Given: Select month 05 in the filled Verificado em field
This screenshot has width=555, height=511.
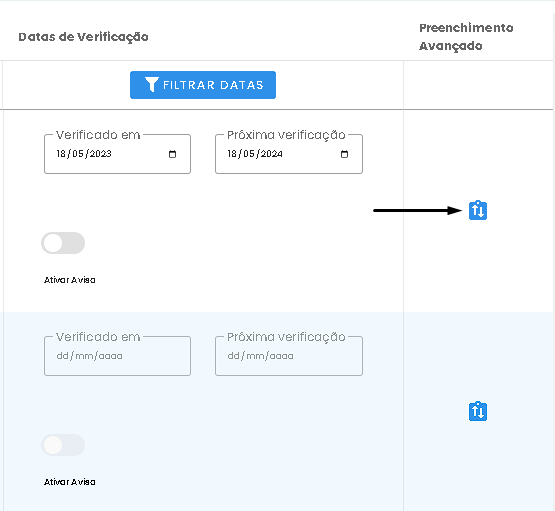Looking at the screenshot, I should [78, 154].
